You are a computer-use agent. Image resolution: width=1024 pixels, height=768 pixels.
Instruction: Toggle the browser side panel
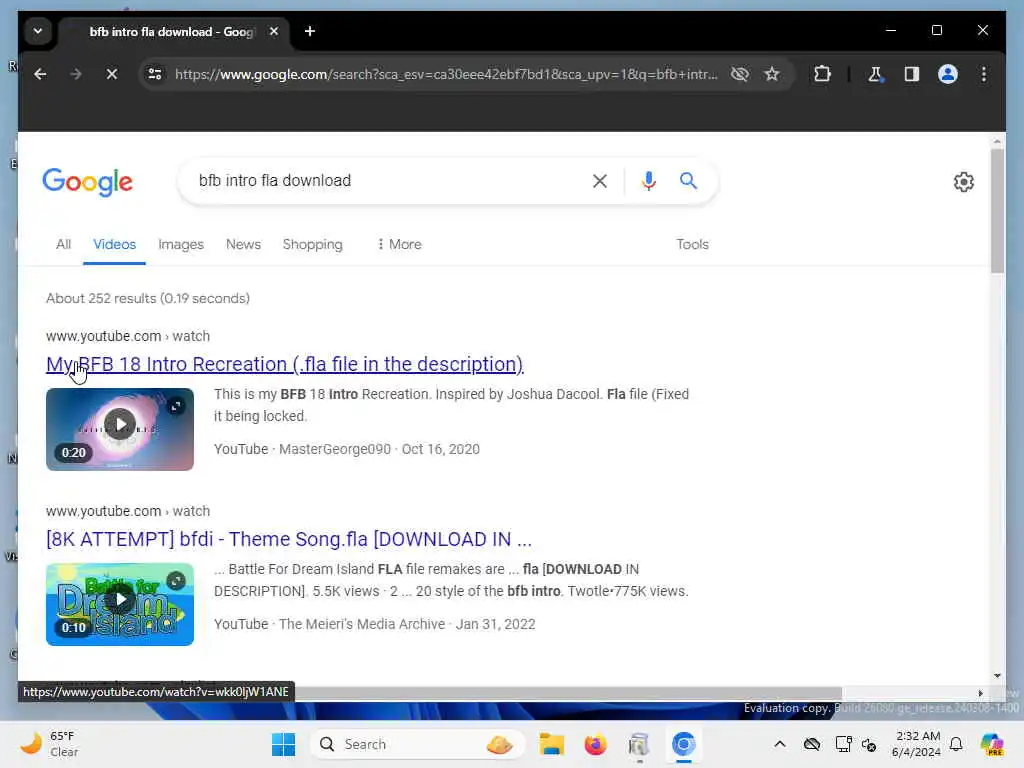[x=912, y=74]
